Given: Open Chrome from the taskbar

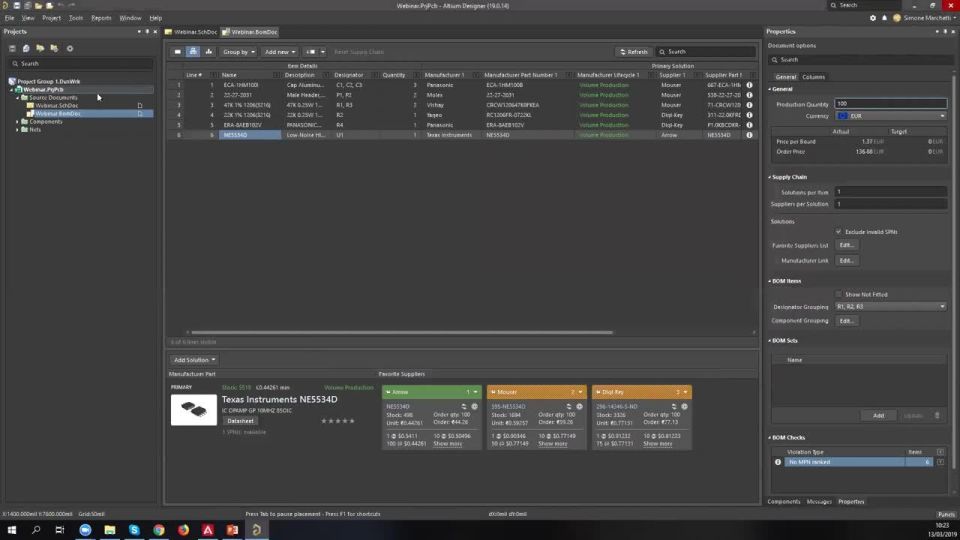Looking at the screenshot, I should coord(159,530).
